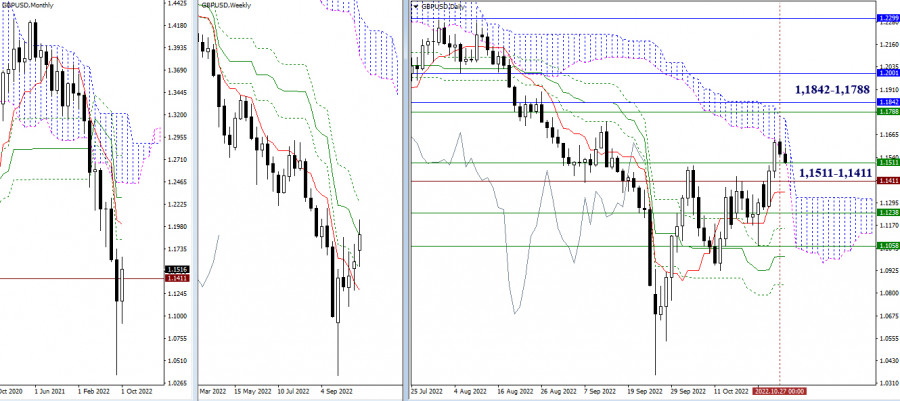Click the 1.2710 value on monthly price axis
The height and width of the screenshot is (401, 900).
click(x=176, y=159)
